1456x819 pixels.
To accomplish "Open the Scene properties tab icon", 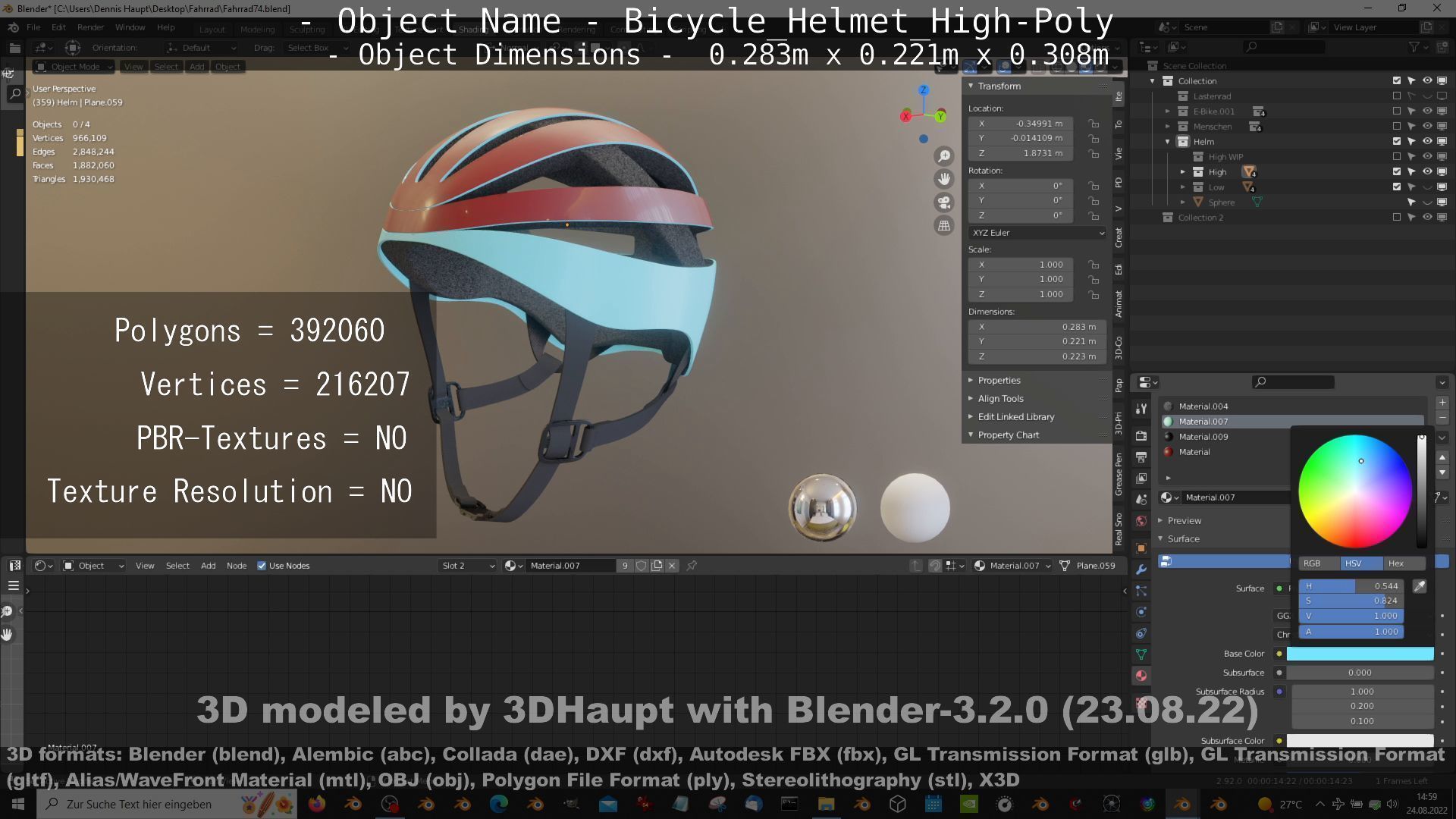I will (x=1141, y=500).
